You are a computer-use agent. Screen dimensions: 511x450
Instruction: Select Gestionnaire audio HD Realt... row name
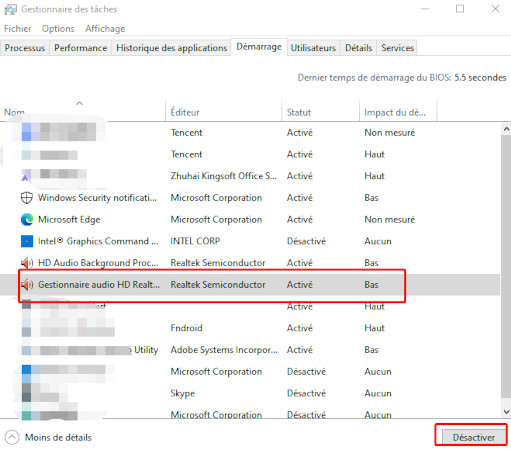pyautogui.click(x=99, y=285)
